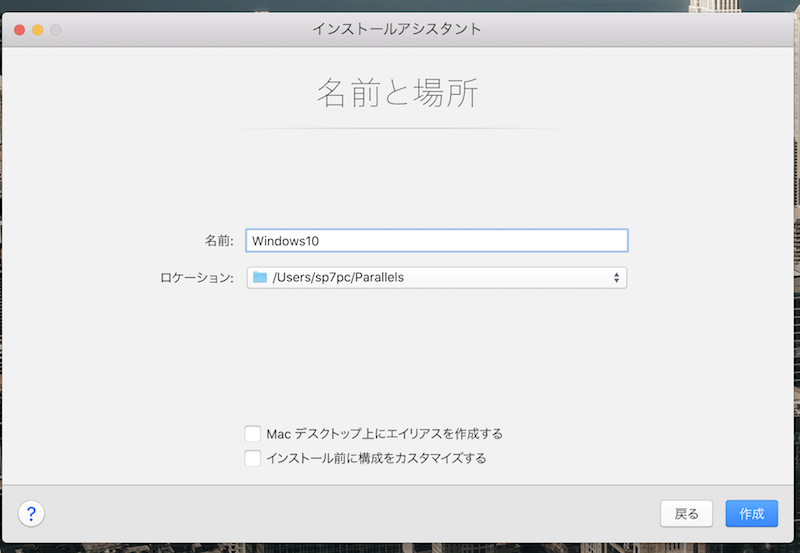Click the blue 作成 button
The height and width of the screenshot is (553, 800).
tap(751, 514)
